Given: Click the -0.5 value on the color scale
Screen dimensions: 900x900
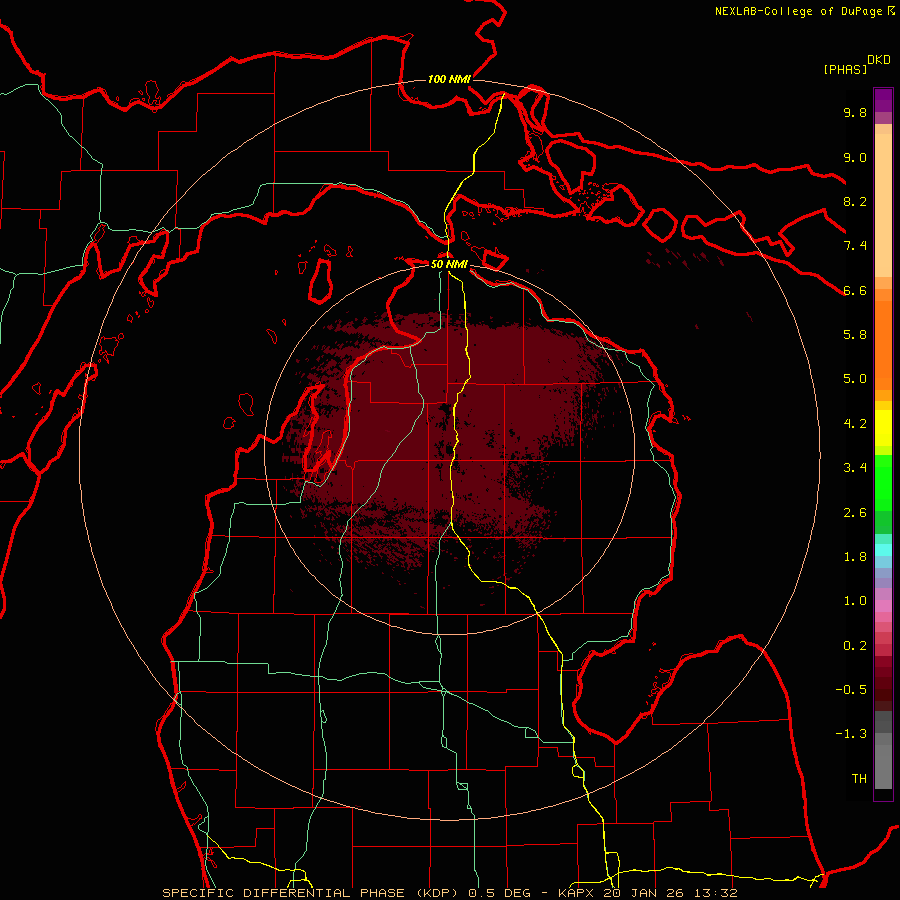Looking at the screenshot, I should 851,689.
